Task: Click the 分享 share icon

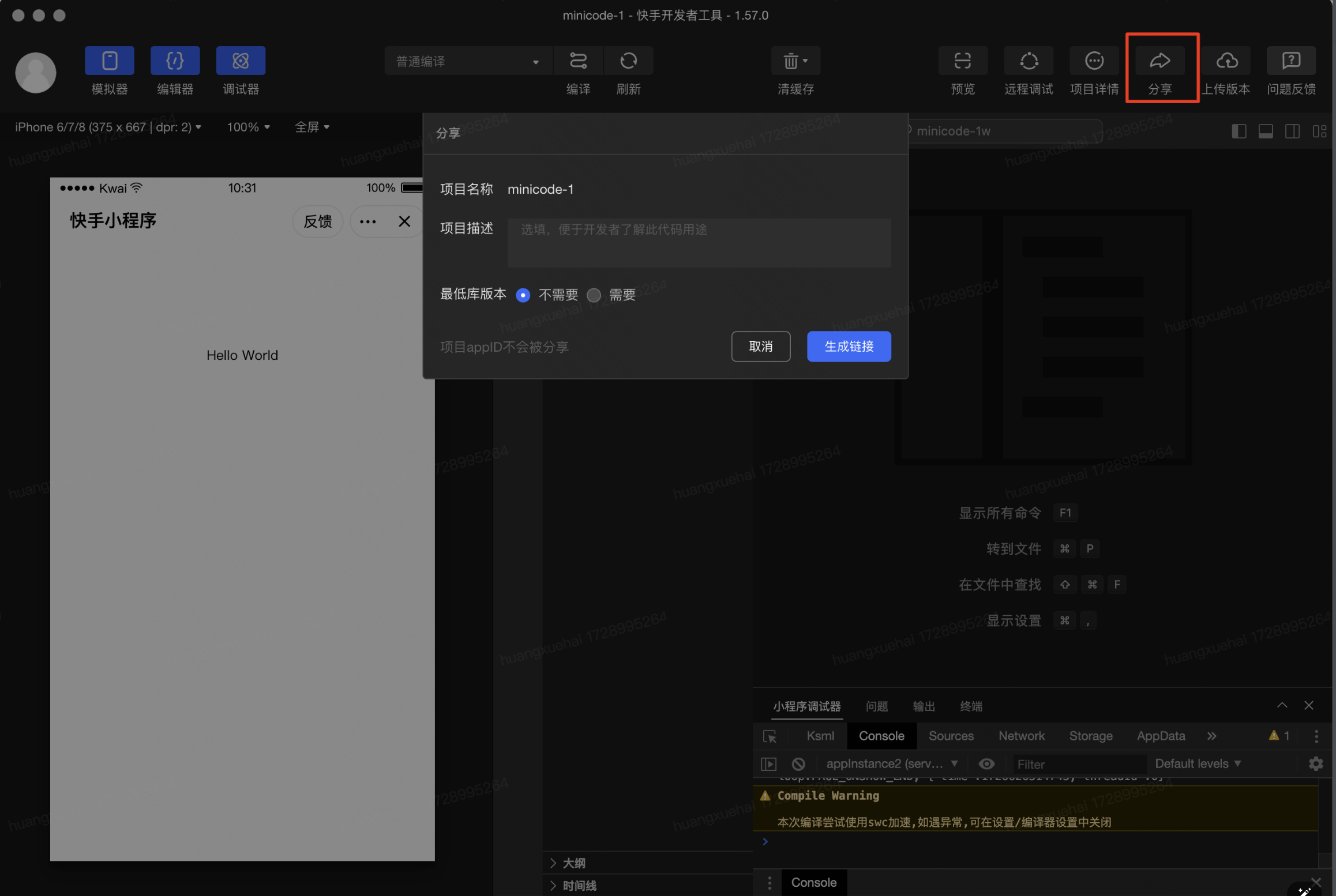Action: click(x=1160, y=61)
